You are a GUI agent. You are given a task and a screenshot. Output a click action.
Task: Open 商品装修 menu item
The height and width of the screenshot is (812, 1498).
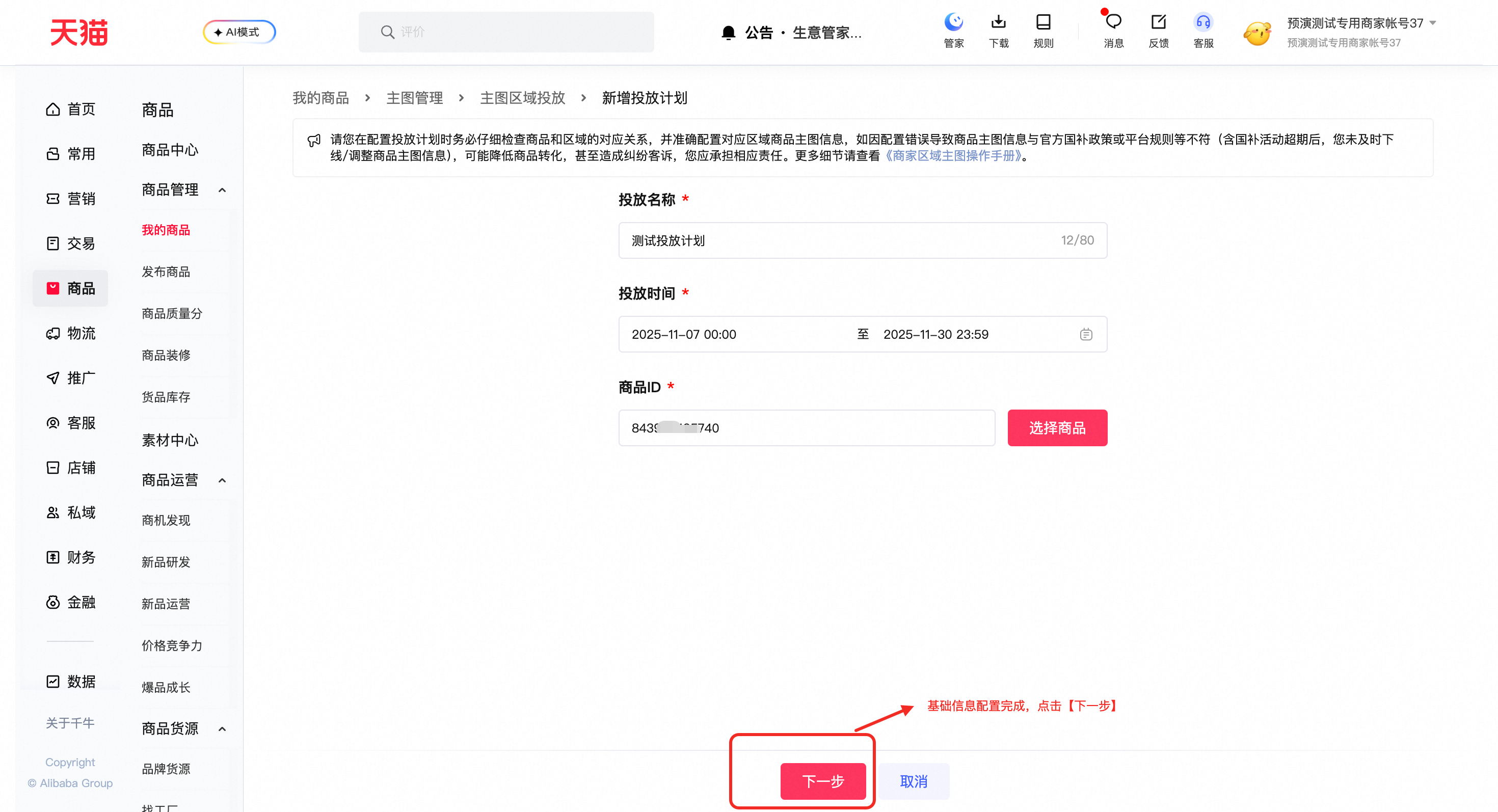tap(166, 355)
